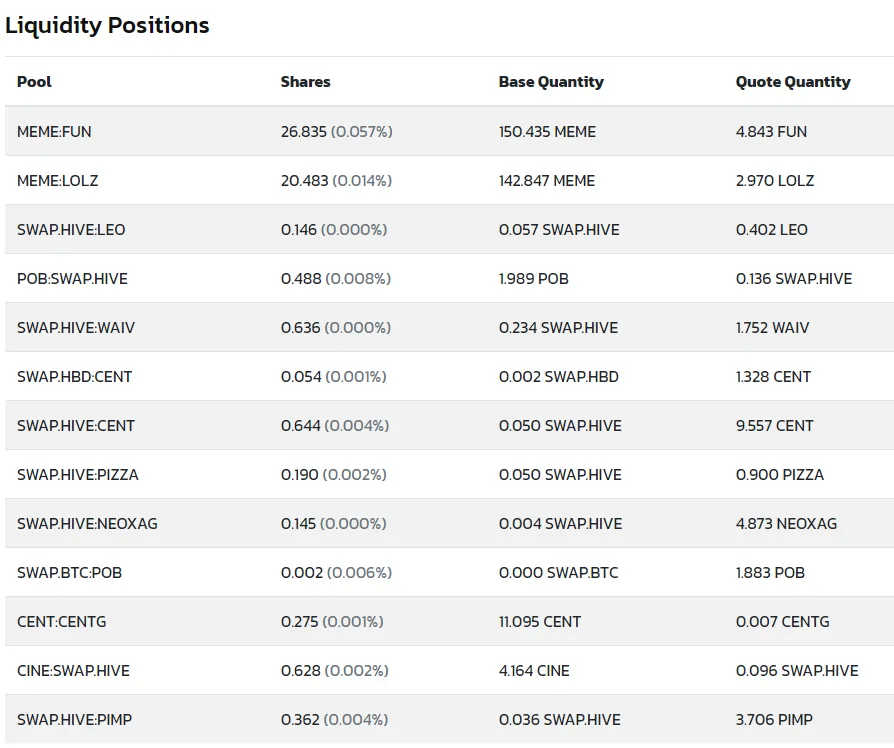
Task: Select the SWAP.HBD:CENT pool name
Action: point(75,377)
